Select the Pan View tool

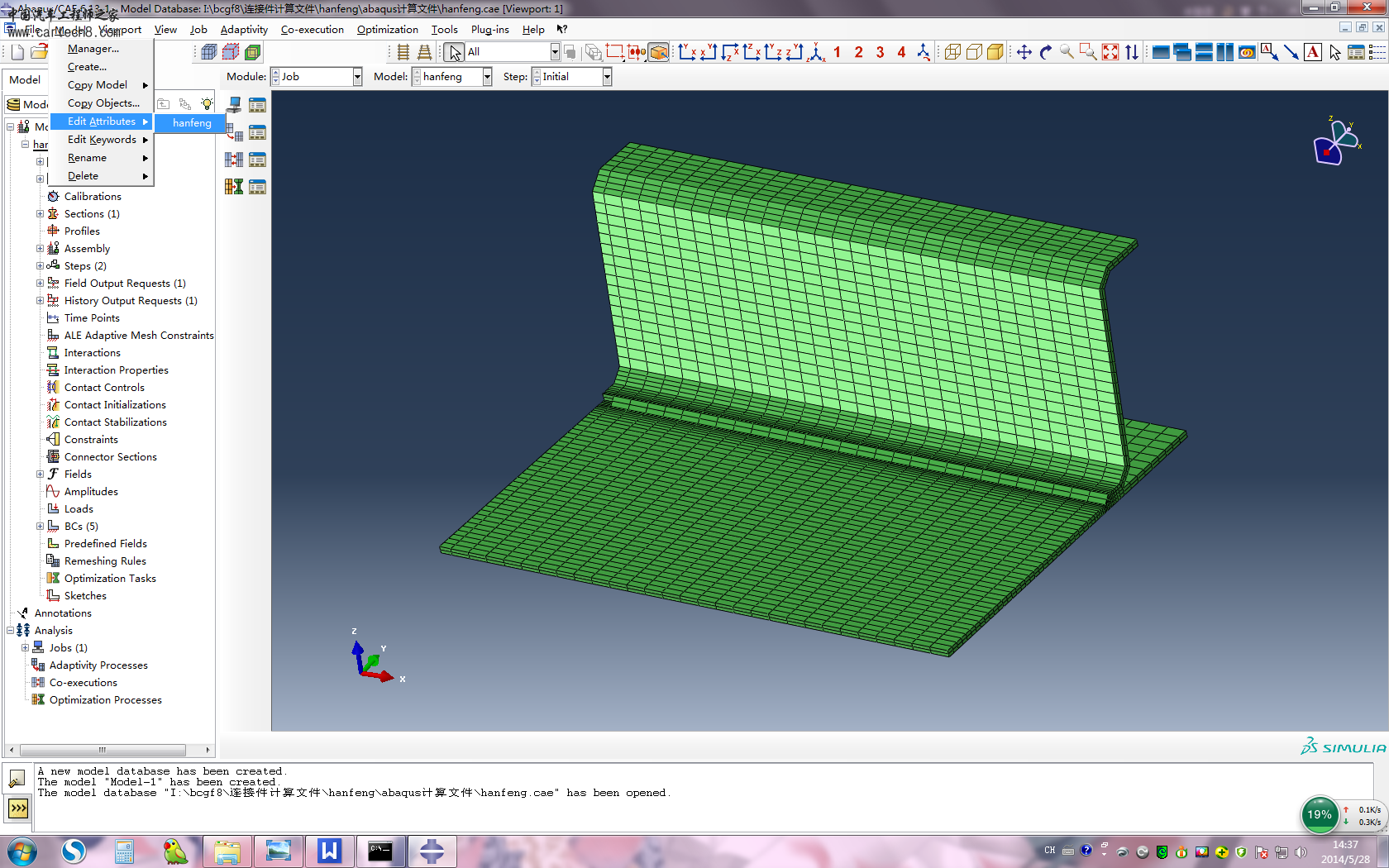coord(1024,52)
